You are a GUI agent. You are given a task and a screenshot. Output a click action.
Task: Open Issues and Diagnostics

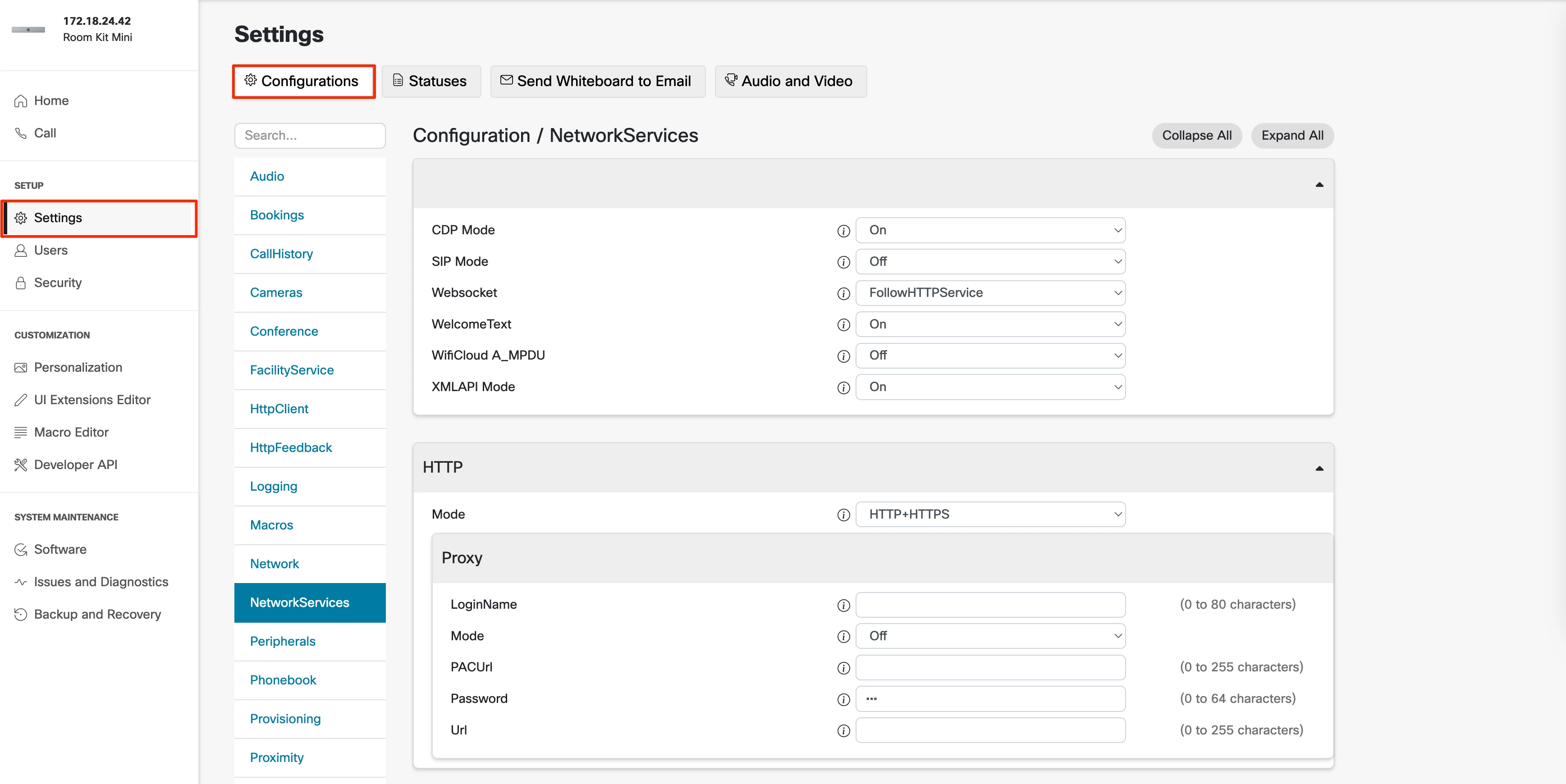101,582
